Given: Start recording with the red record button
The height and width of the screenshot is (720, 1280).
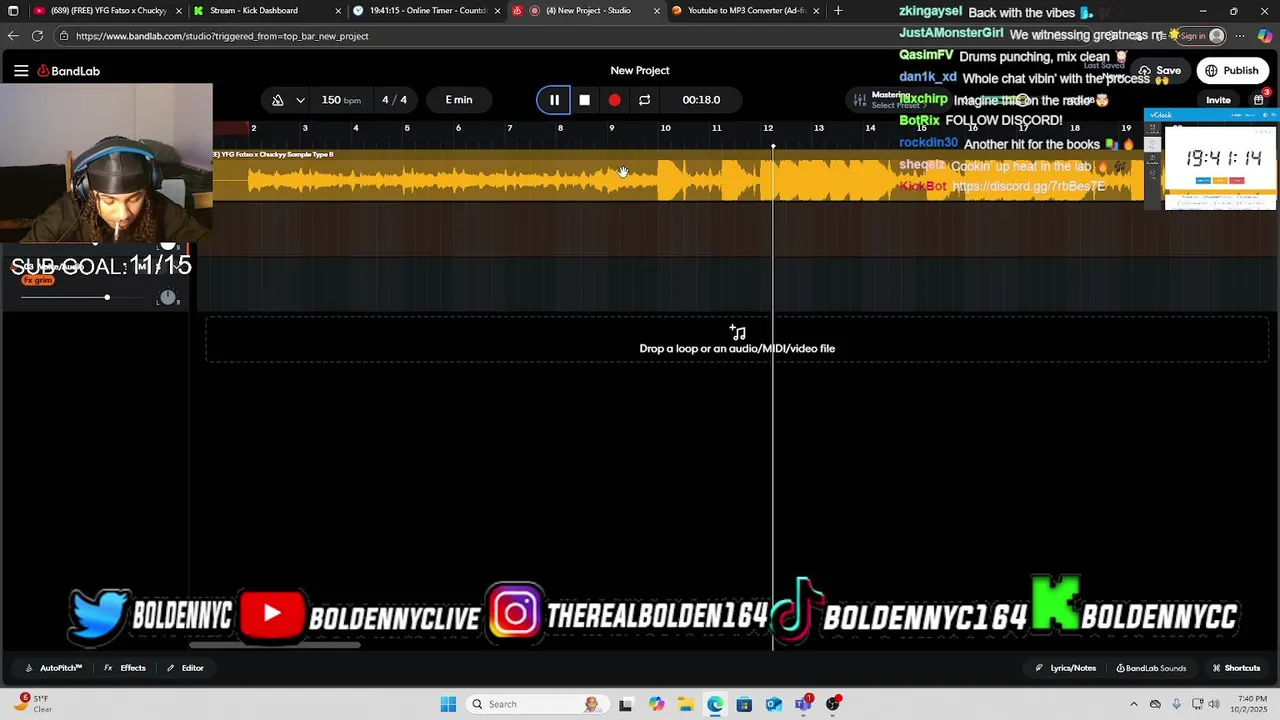Looking at the screenshot, I should pyautogui.click(x=614, y=100).
